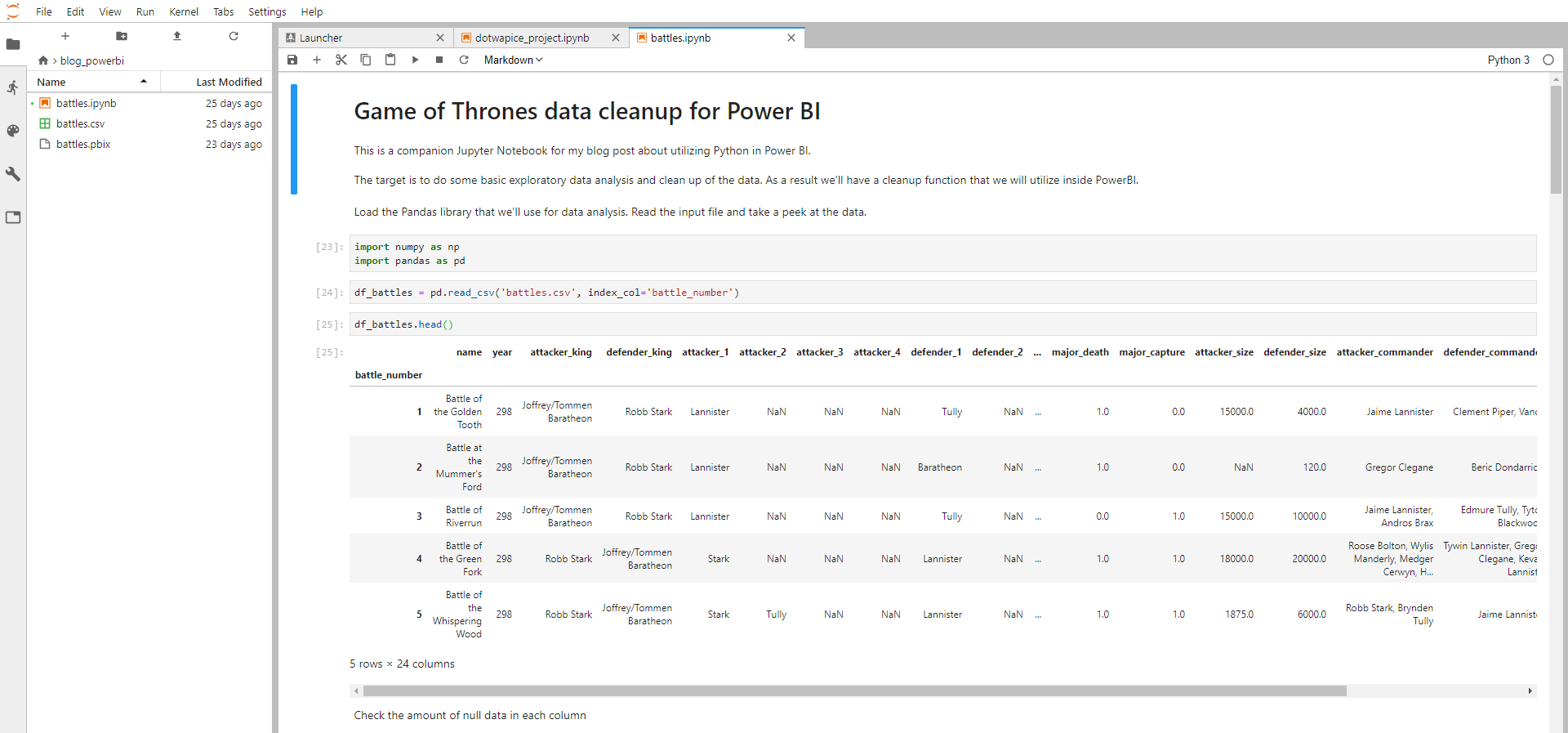Click the JupyterLab logo
The image size is (1568, 733).
tap(13, 11)
